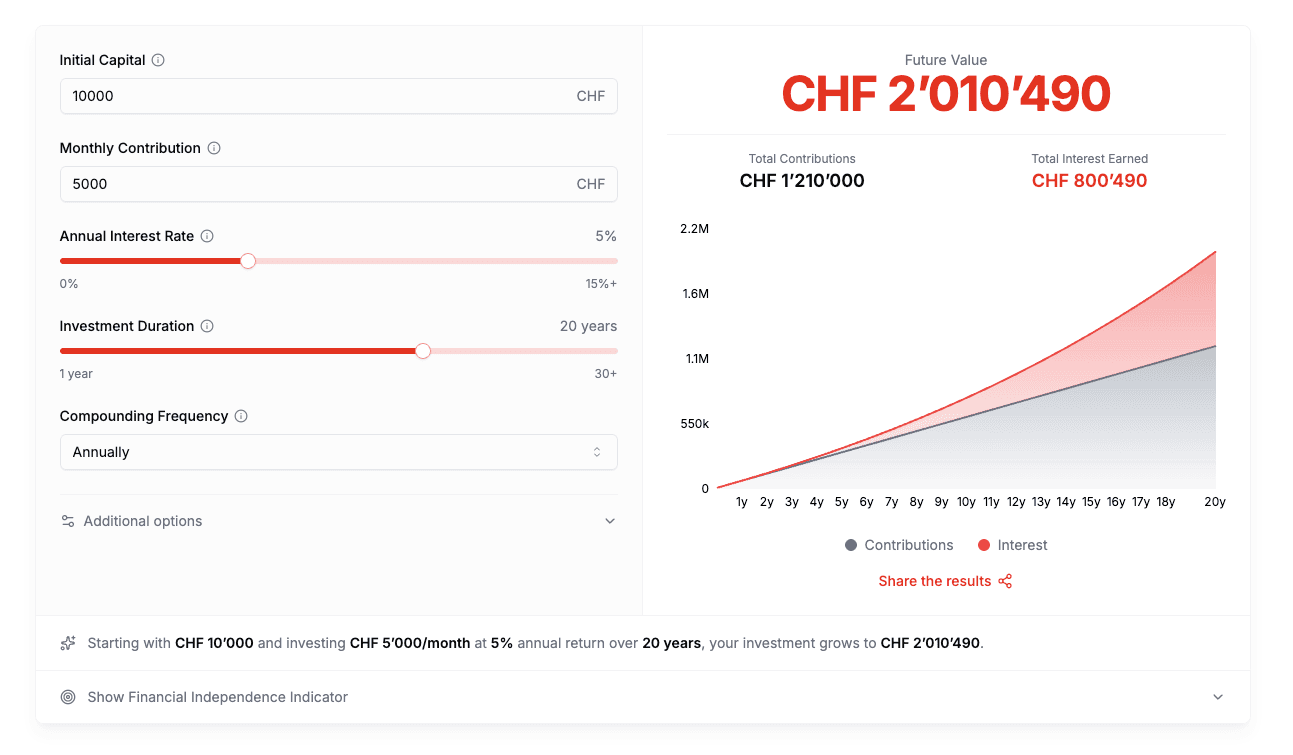Click the share icon next to results
Image resolution: width=1293 pixels, height=755 pixels.
pos(1004,581)
